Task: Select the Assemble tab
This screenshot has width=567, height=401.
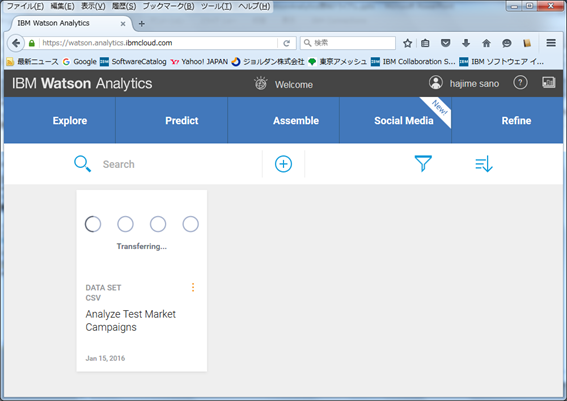Action: (296, 120)
